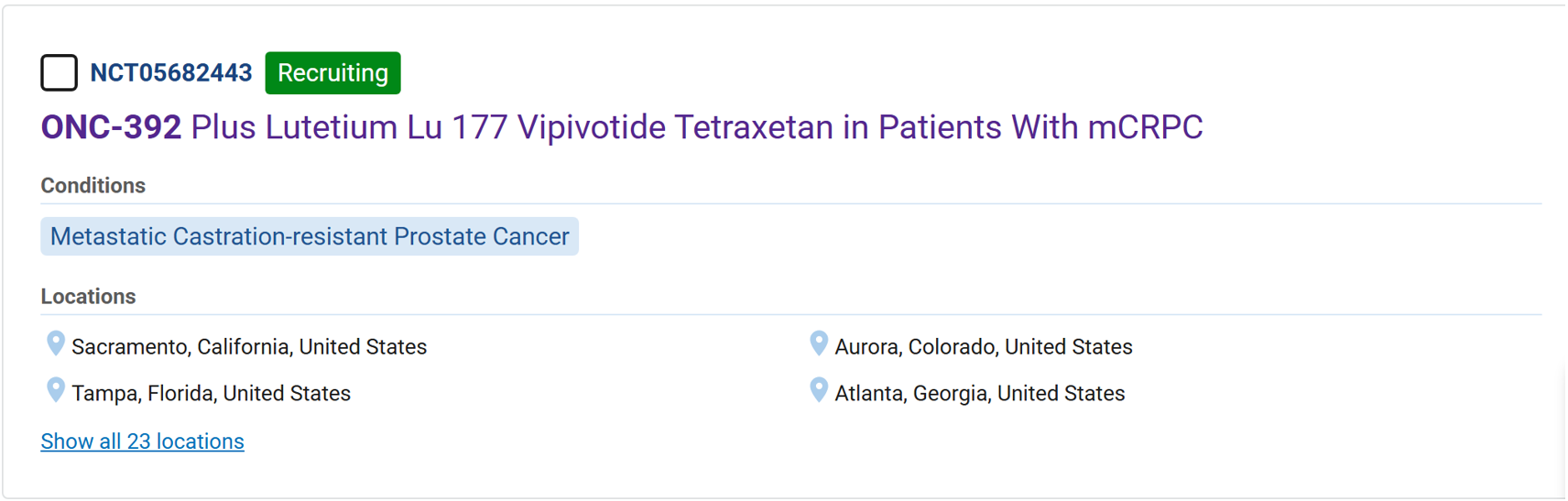
Task: Select the Aurora, Colorado location text
Action: (984, 347)
